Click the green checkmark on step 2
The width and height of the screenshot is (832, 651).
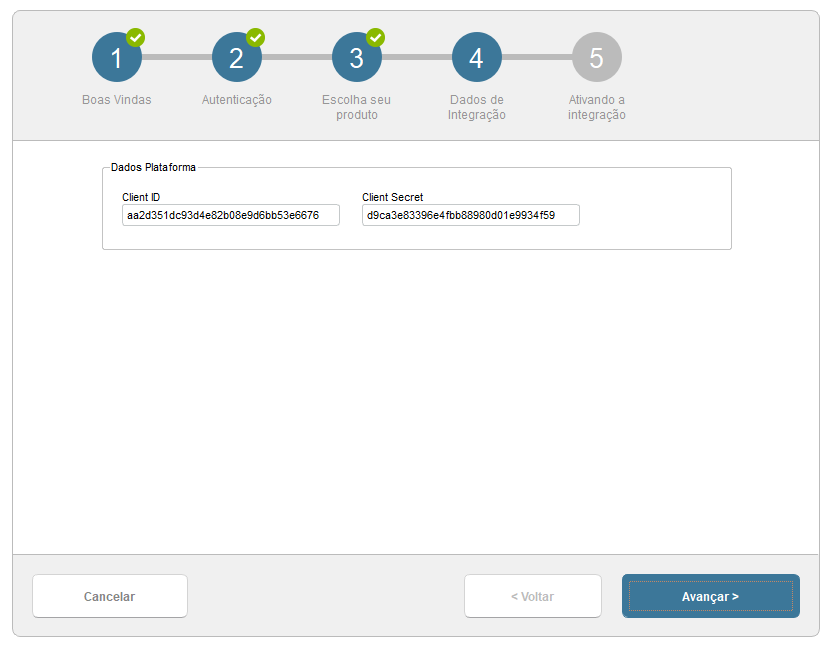tap(255, 38)
